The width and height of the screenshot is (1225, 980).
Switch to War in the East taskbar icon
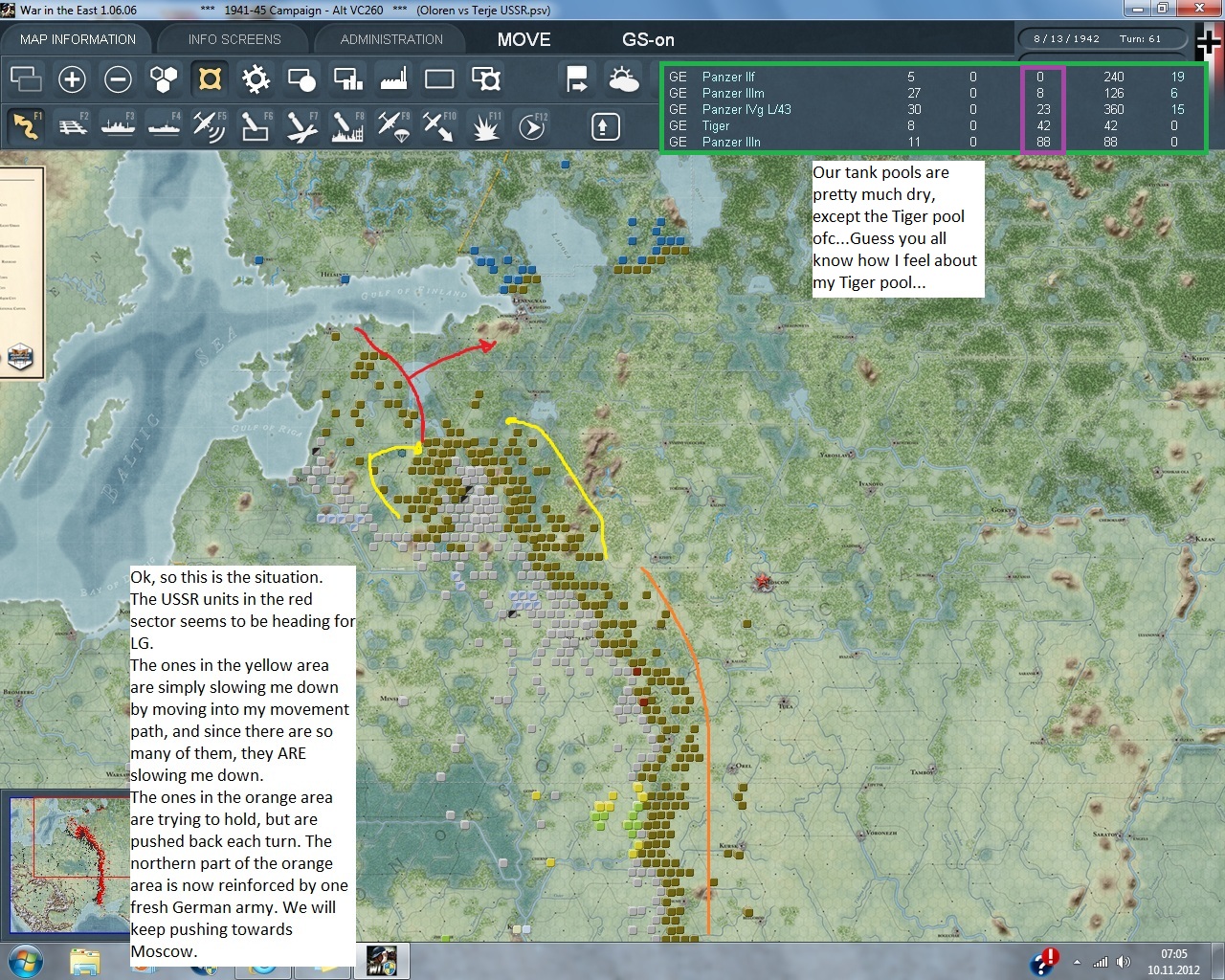(382, 961)
